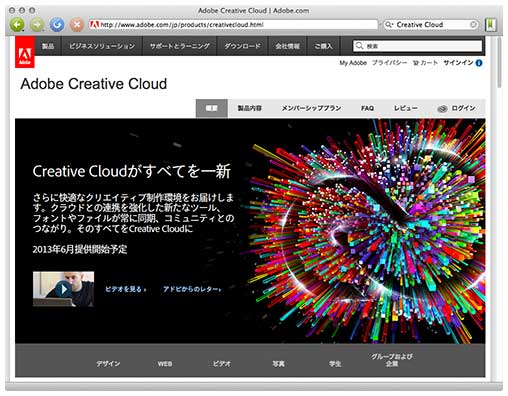508x396 pixels.
Task: Switch to the メンバーシッププラン tab
Action: 311,108
